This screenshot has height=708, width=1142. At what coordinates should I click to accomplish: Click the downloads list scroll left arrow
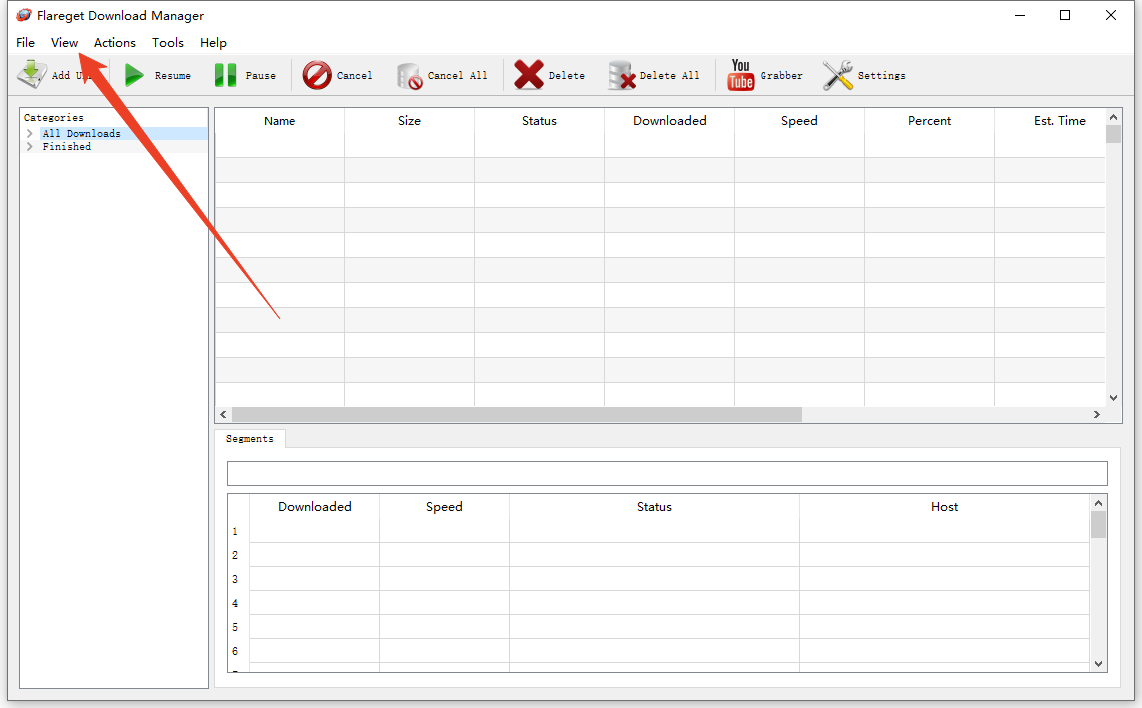[224, 414]
